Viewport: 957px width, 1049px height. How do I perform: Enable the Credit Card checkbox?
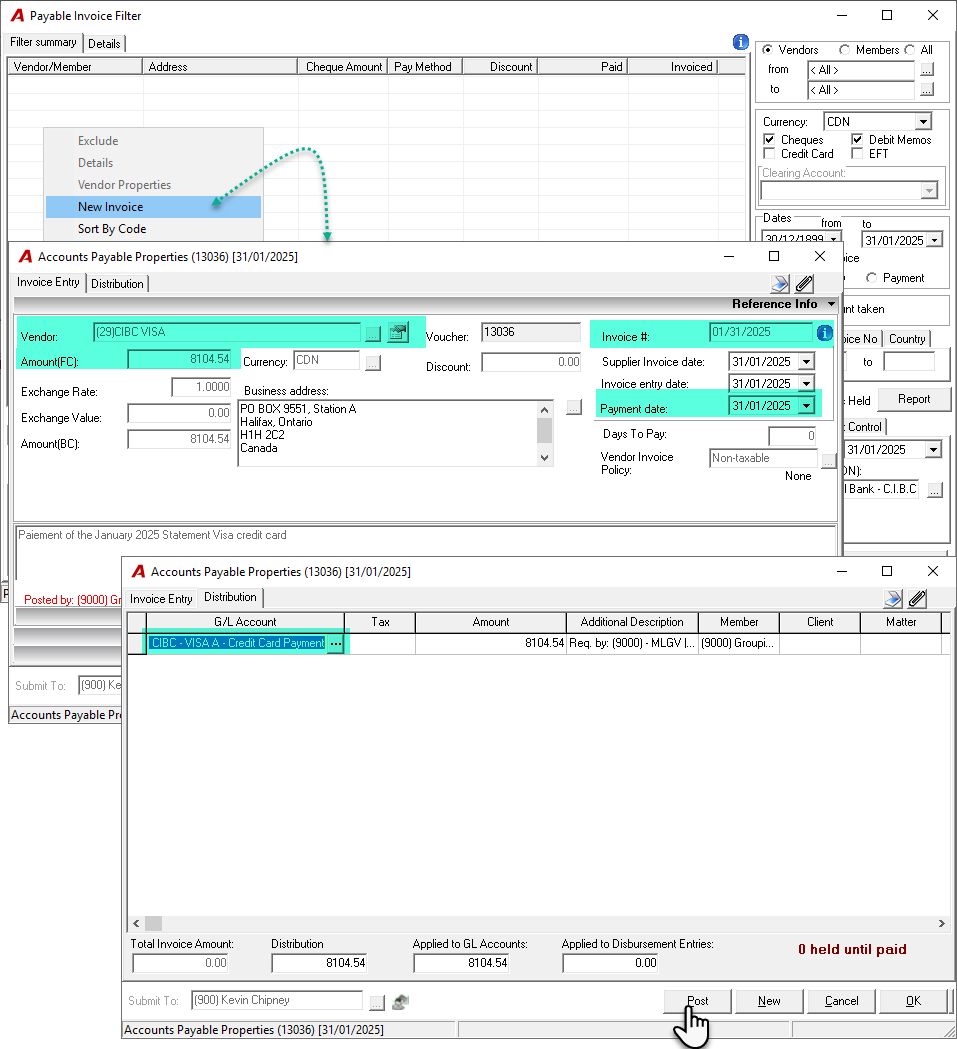769,153
